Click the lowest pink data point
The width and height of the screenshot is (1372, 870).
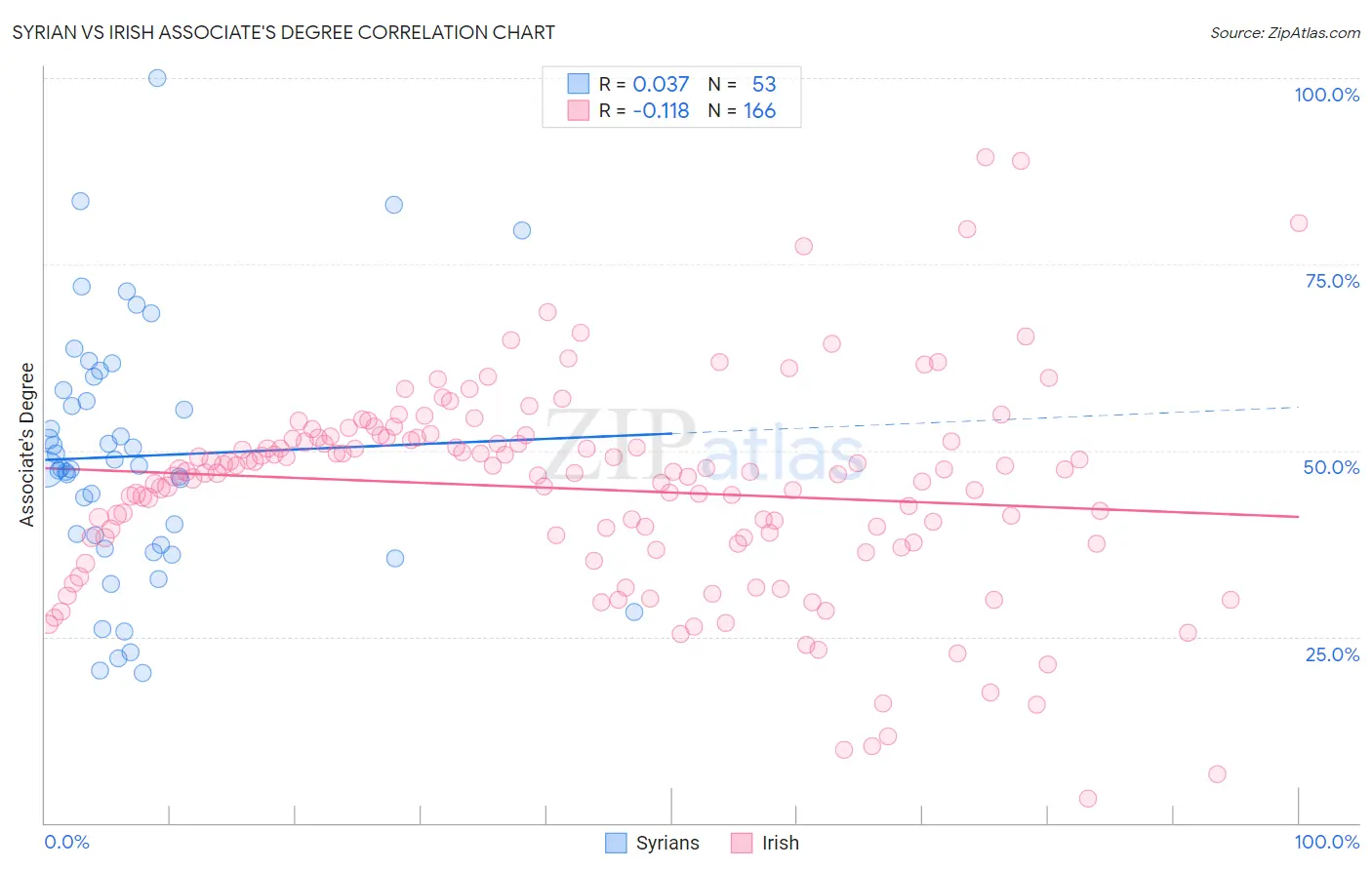tap(1088, 799)
